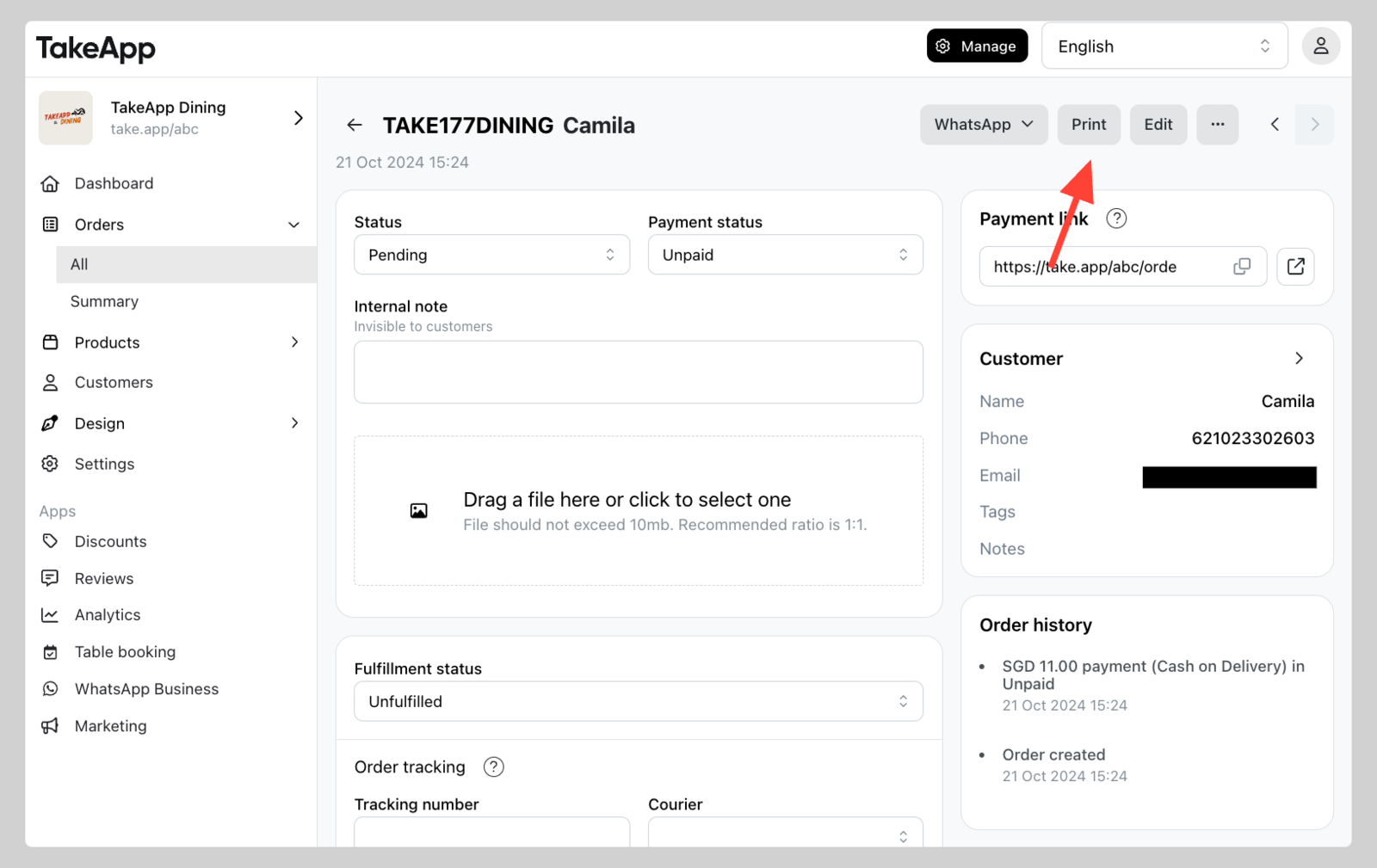Click into the Internal note text area
1377x868 pixels.
coord(639,372)
